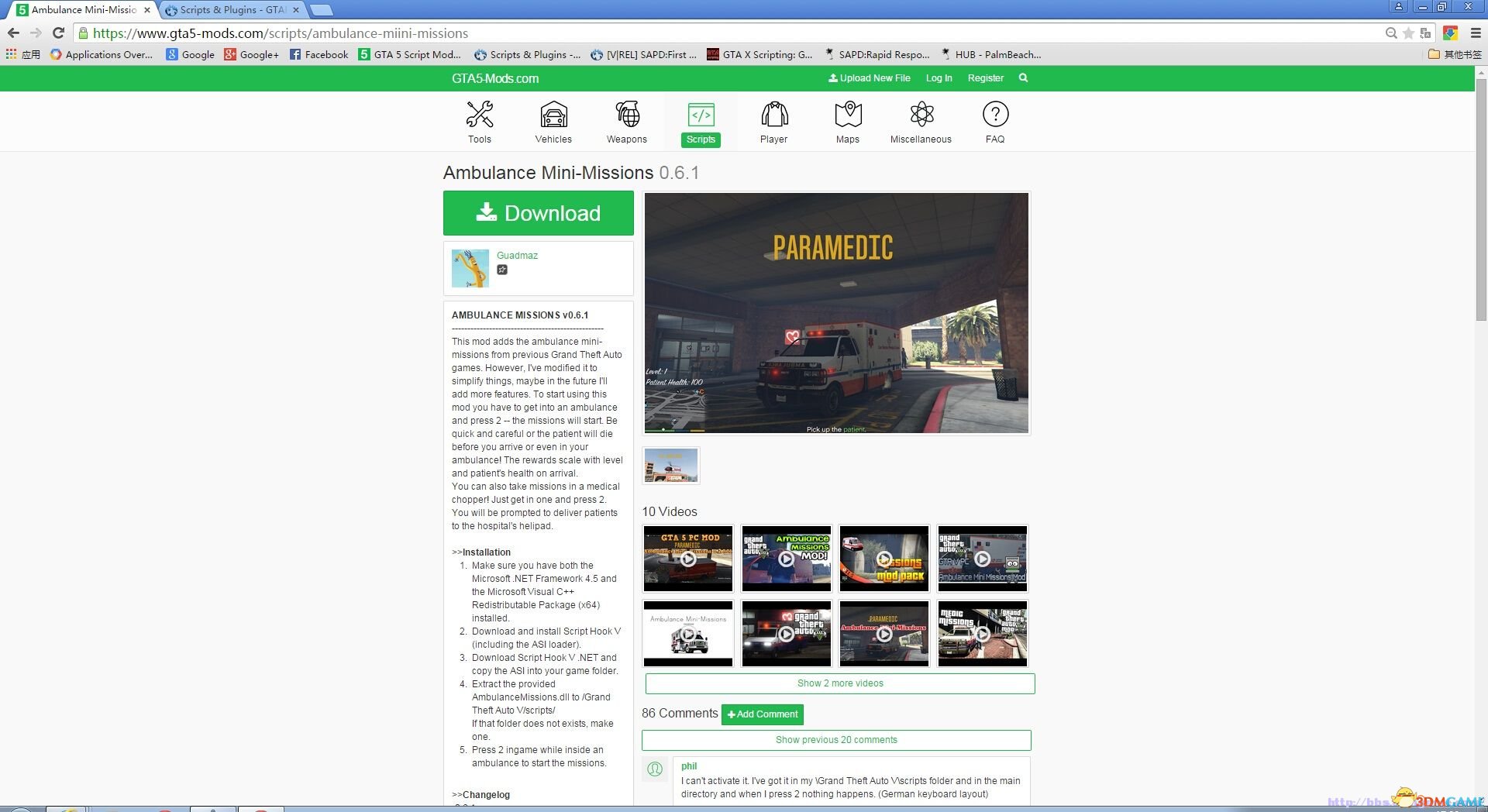Click Upload New File link

(869, 78)
